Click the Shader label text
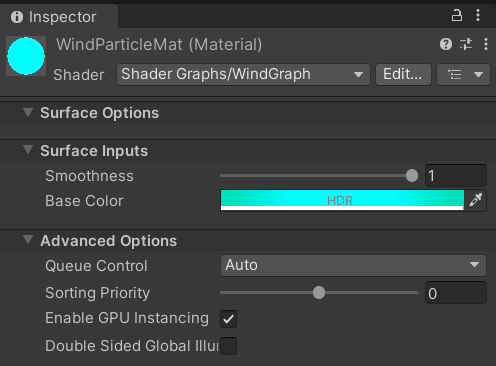This screenshot has height=366, width=496. (79, 75)
